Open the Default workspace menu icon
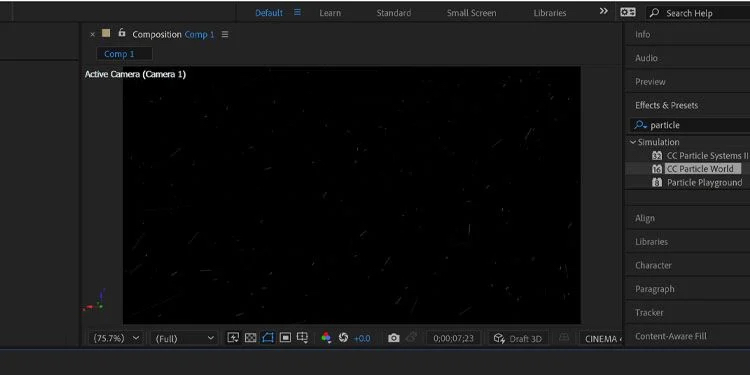This screenshot has height=375, width=750. pos(298,12)
